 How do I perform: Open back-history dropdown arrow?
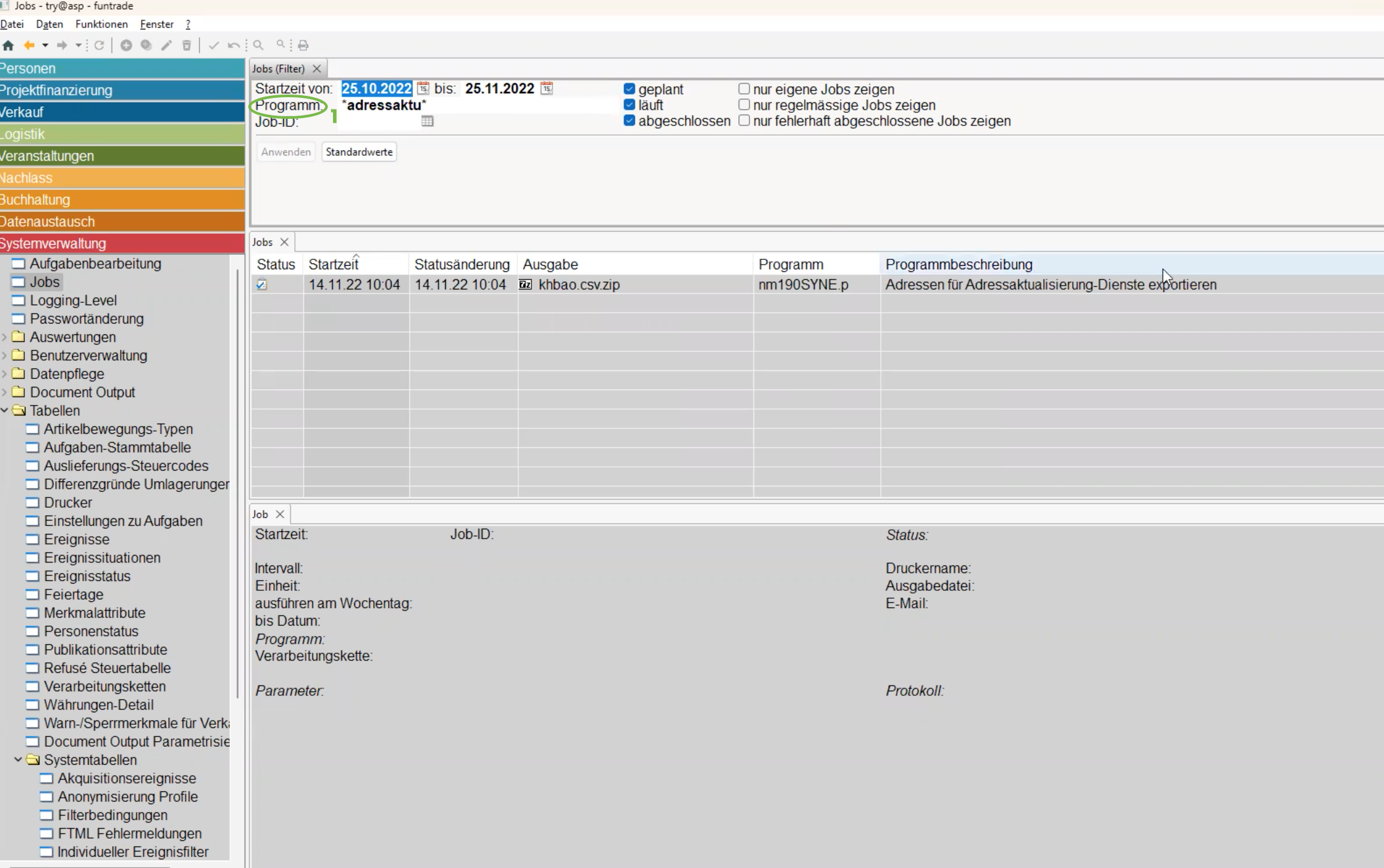point(45,45)
